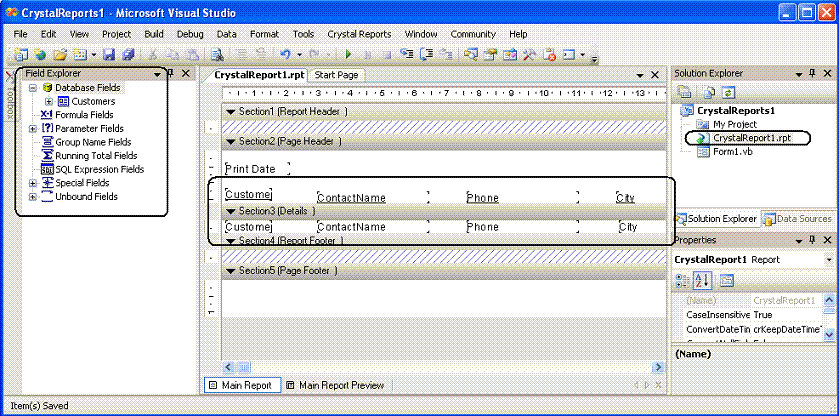Image resolution: width=839 pixels, height=416 pixels.
Task: Click the green Start Debugging icon
Action: pyautogui.click(x=348, y=54)
